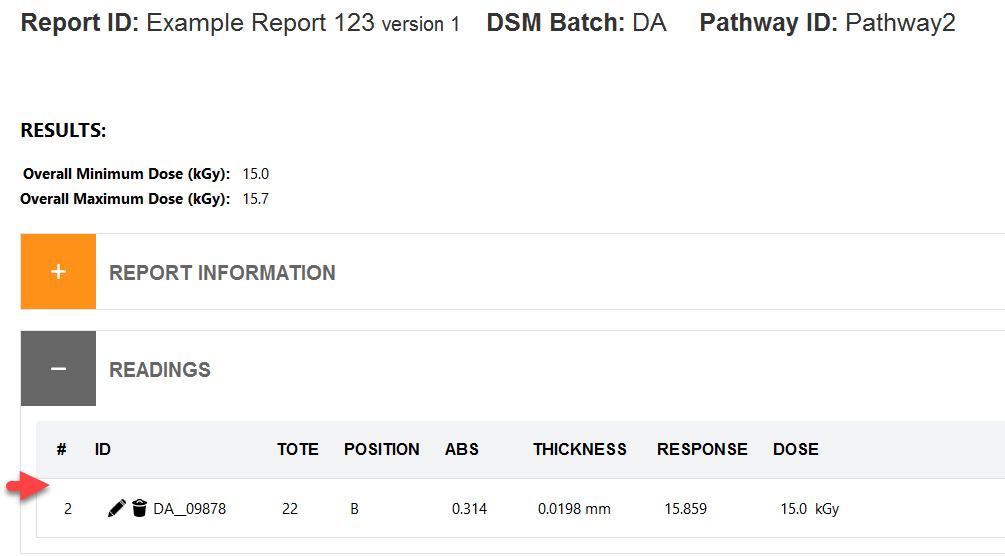The height and width of the screenshot is (556, 1005).
Task: Click the ABS column header
Action: tap(461, 450)
